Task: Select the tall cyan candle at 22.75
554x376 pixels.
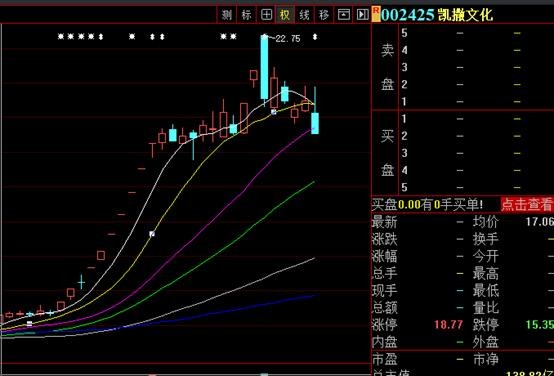Action: click(264, 67)
